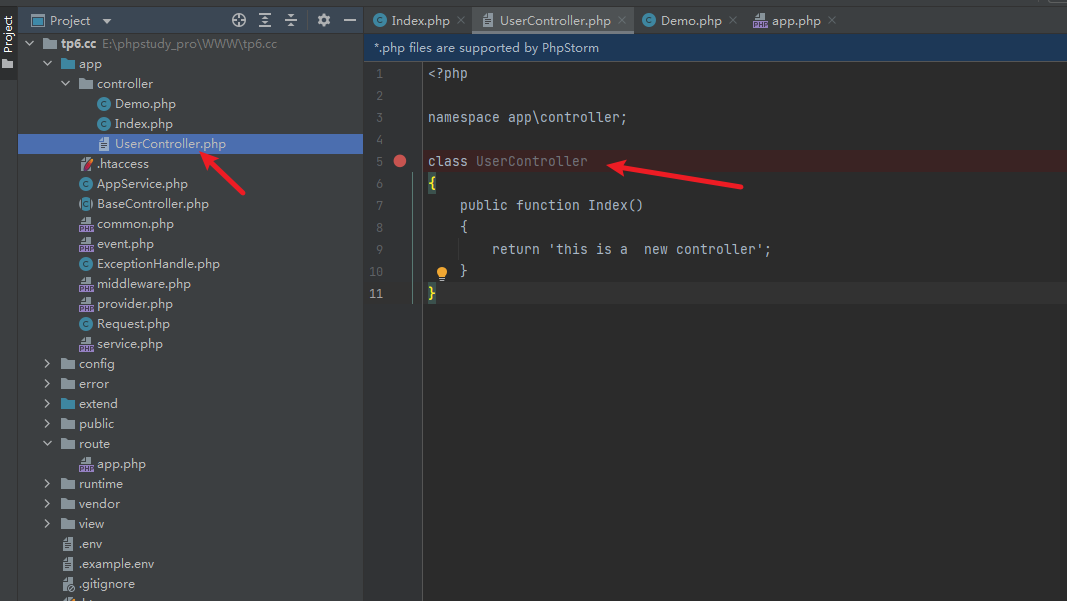Screen dimensions: 1067x601
Task: Expand the extend folder
Action: pos(48,404)
